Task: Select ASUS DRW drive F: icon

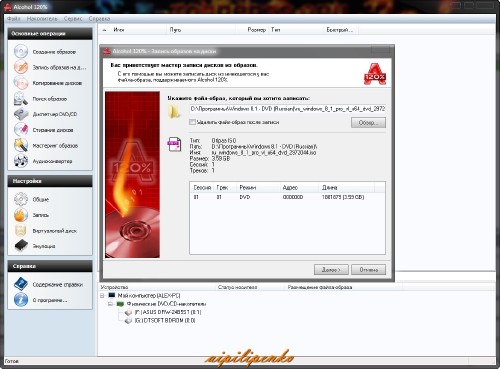Action: (128, 312)
